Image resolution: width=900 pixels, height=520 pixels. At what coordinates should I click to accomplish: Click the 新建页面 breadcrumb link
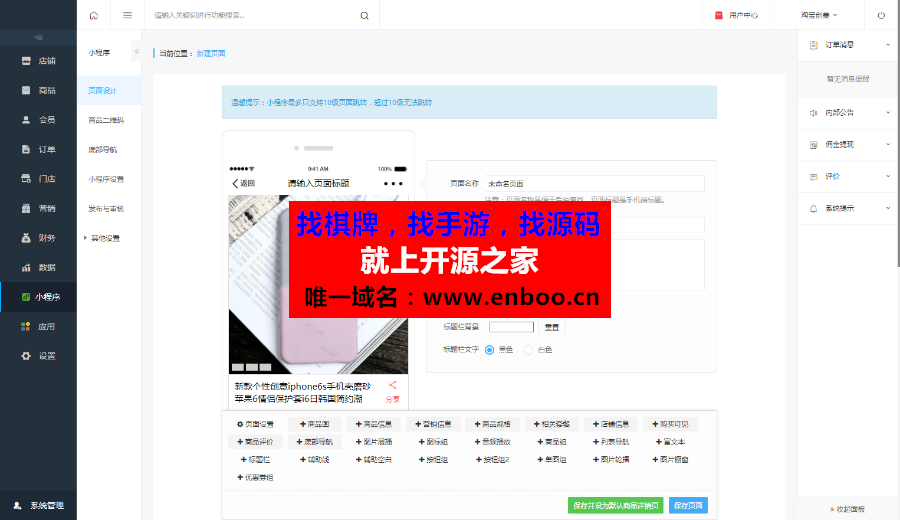211,53
